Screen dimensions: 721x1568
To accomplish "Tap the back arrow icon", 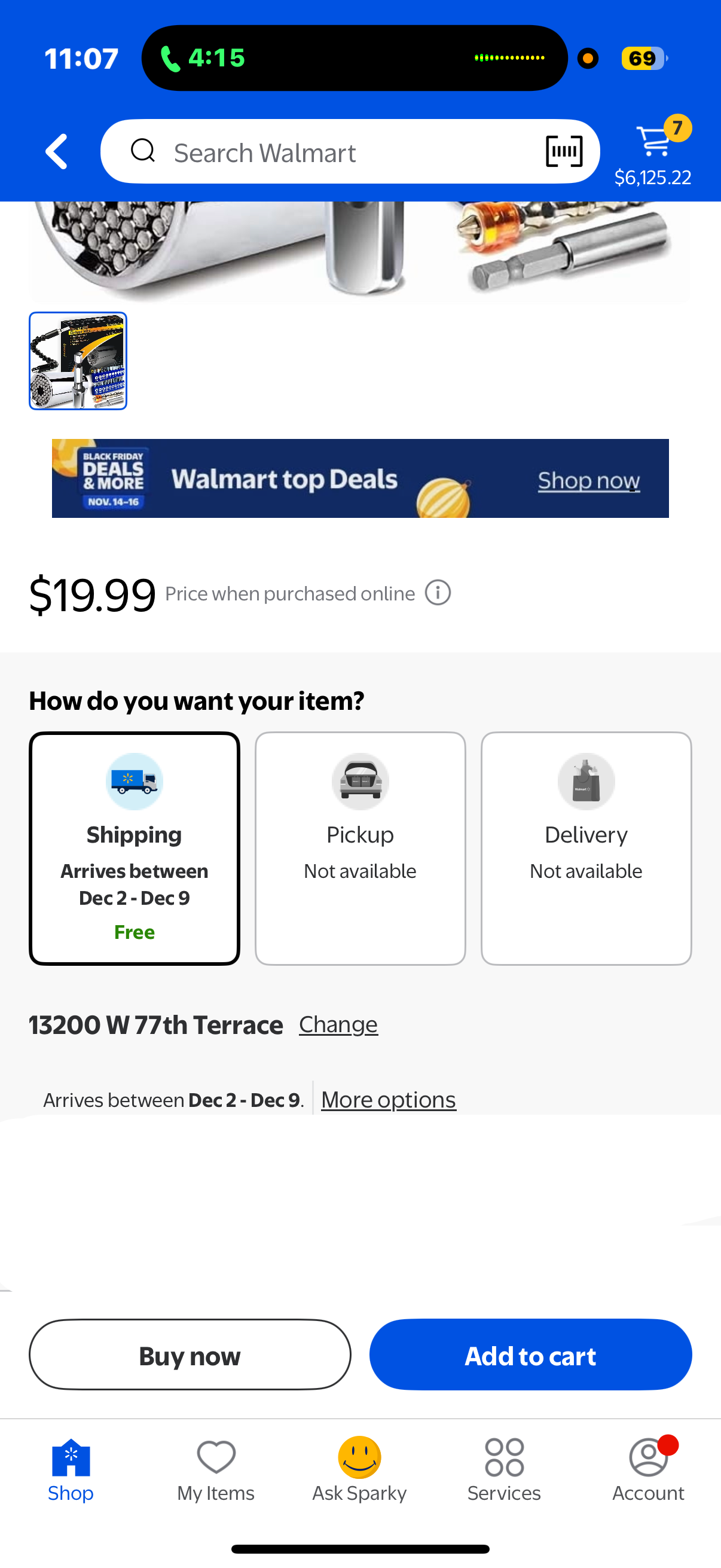I will click(57, 151).
